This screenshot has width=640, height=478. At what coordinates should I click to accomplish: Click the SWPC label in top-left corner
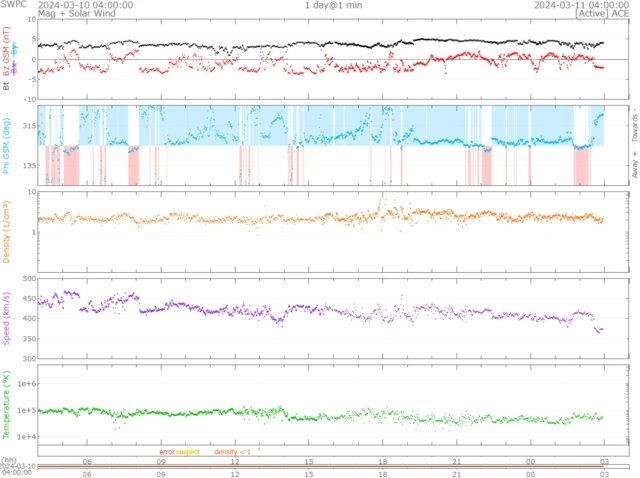(x=16, y=5)
